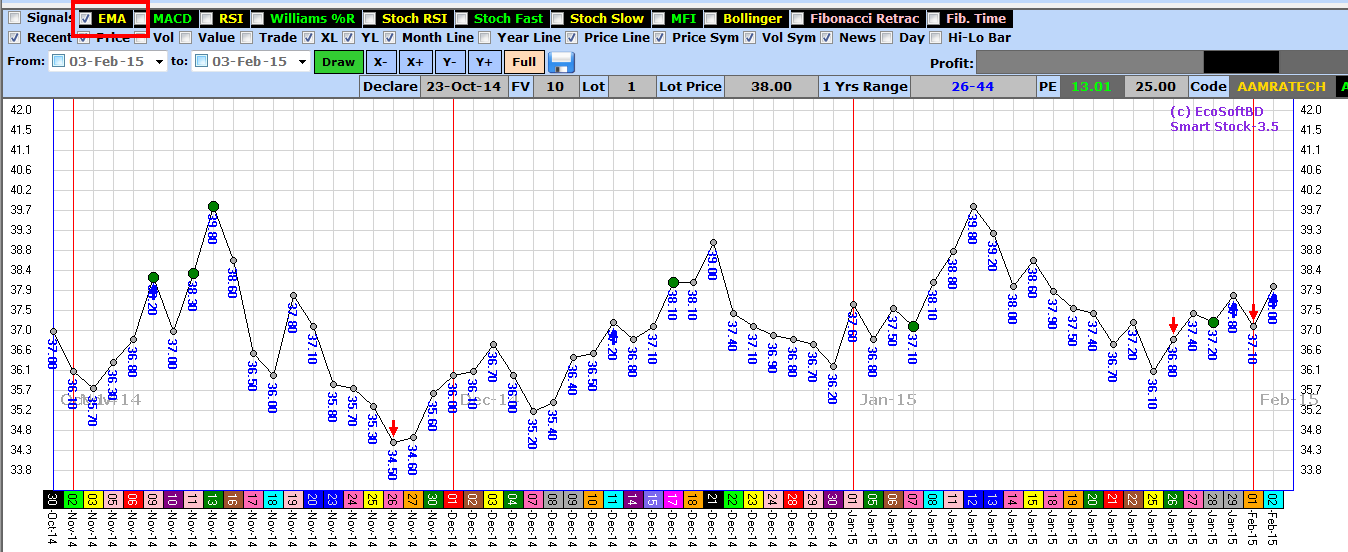Uncheck the Recent option
Screen dimensions: 1348x552
(15, 37)
